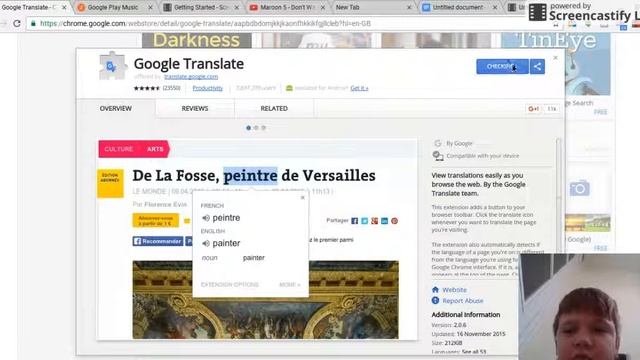The width and height of the screenshot is (640, 360).
Task: Switch to the Google Play Music tab
Action: click(x=114, y=7)
